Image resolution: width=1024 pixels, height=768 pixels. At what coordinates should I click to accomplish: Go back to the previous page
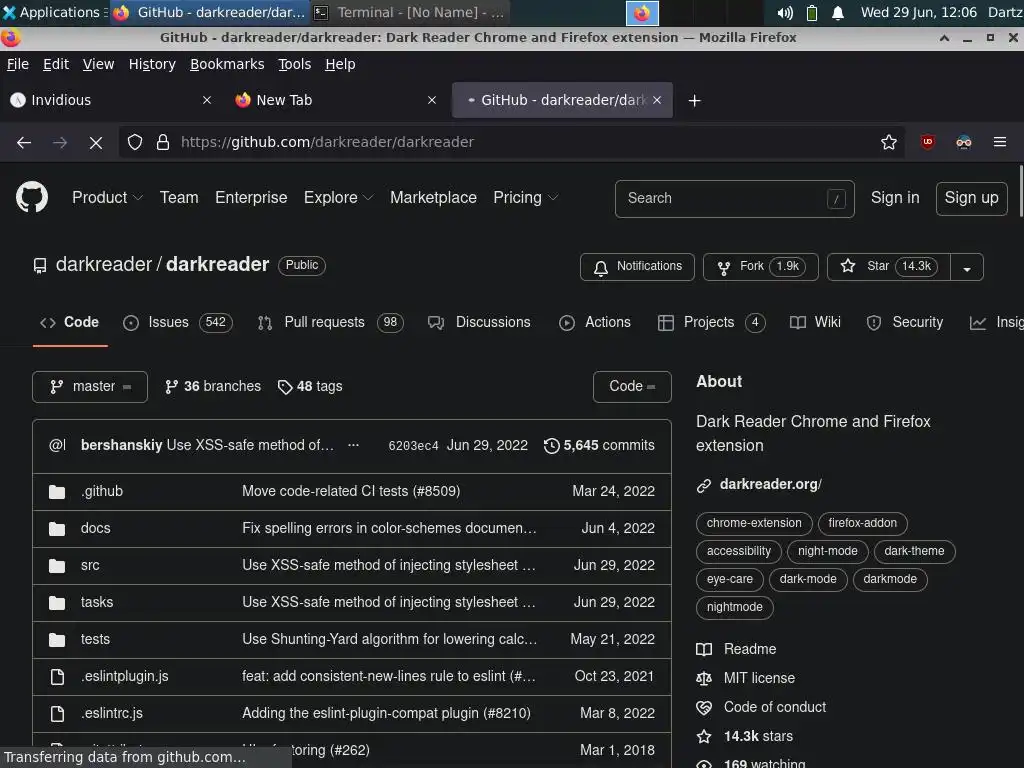24,142
